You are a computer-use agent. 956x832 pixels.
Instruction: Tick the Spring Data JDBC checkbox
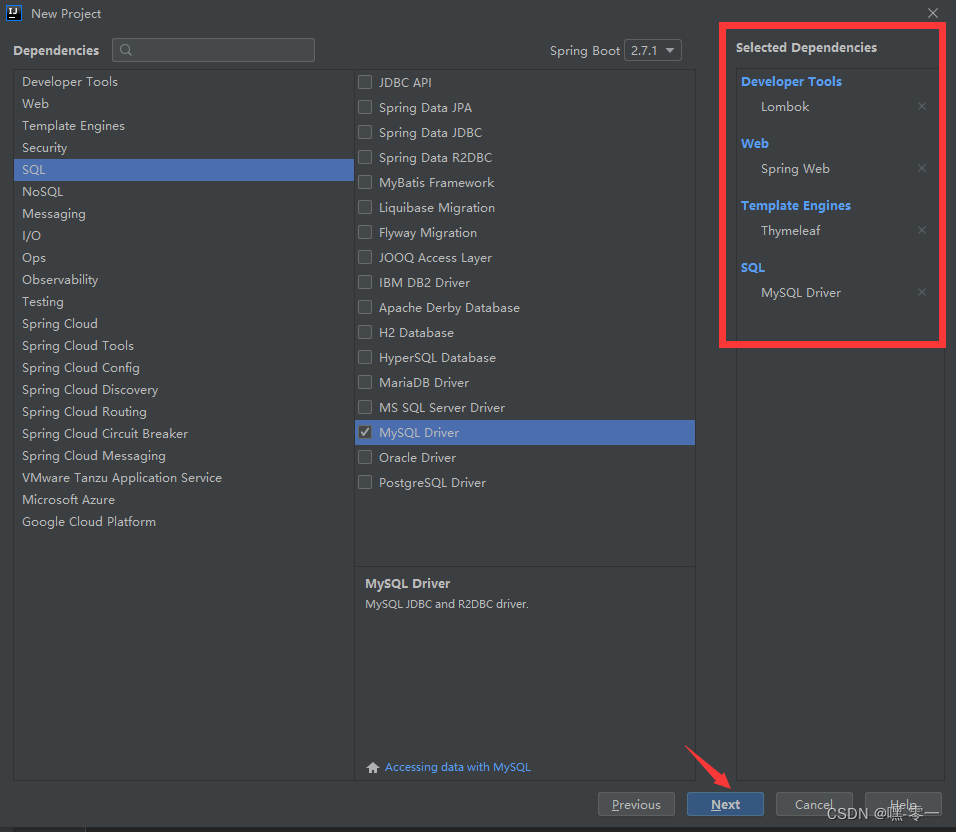click(x=365, y=132)
